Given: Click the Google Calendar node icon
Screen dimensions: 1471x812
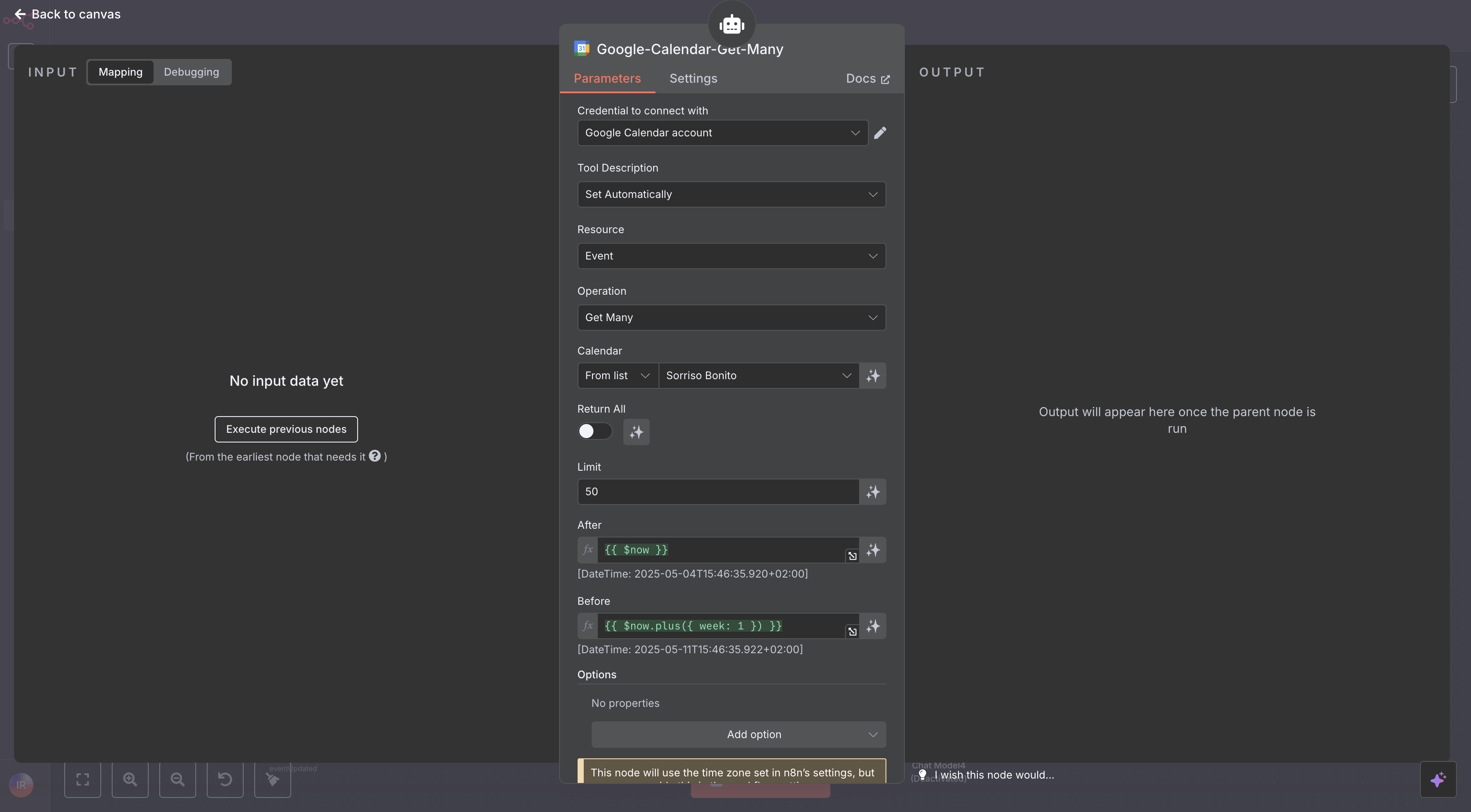Looking at the screenshot, I should (582, 48).
